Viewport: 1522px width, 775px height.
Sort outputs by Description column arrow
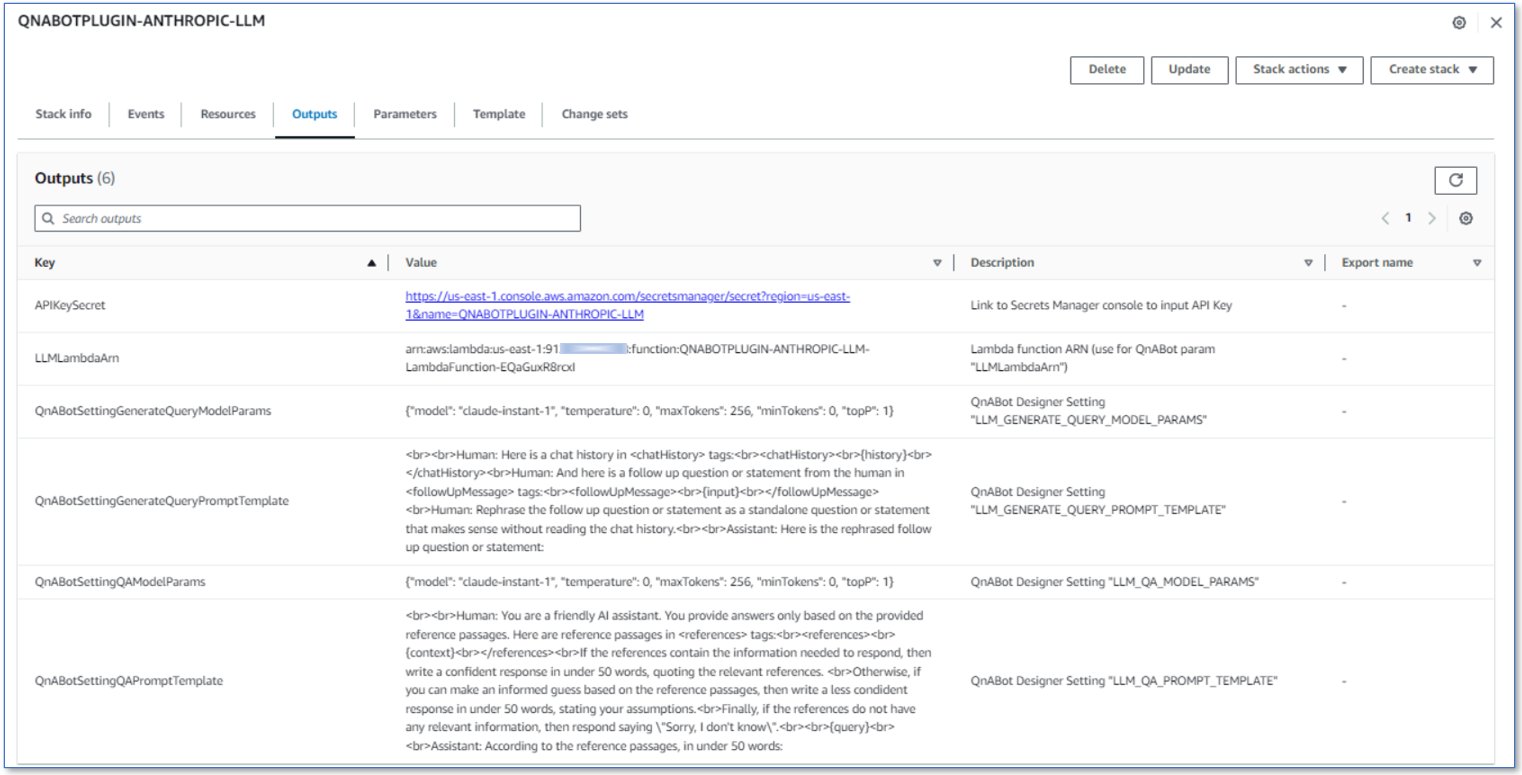tap(1308, 263)
